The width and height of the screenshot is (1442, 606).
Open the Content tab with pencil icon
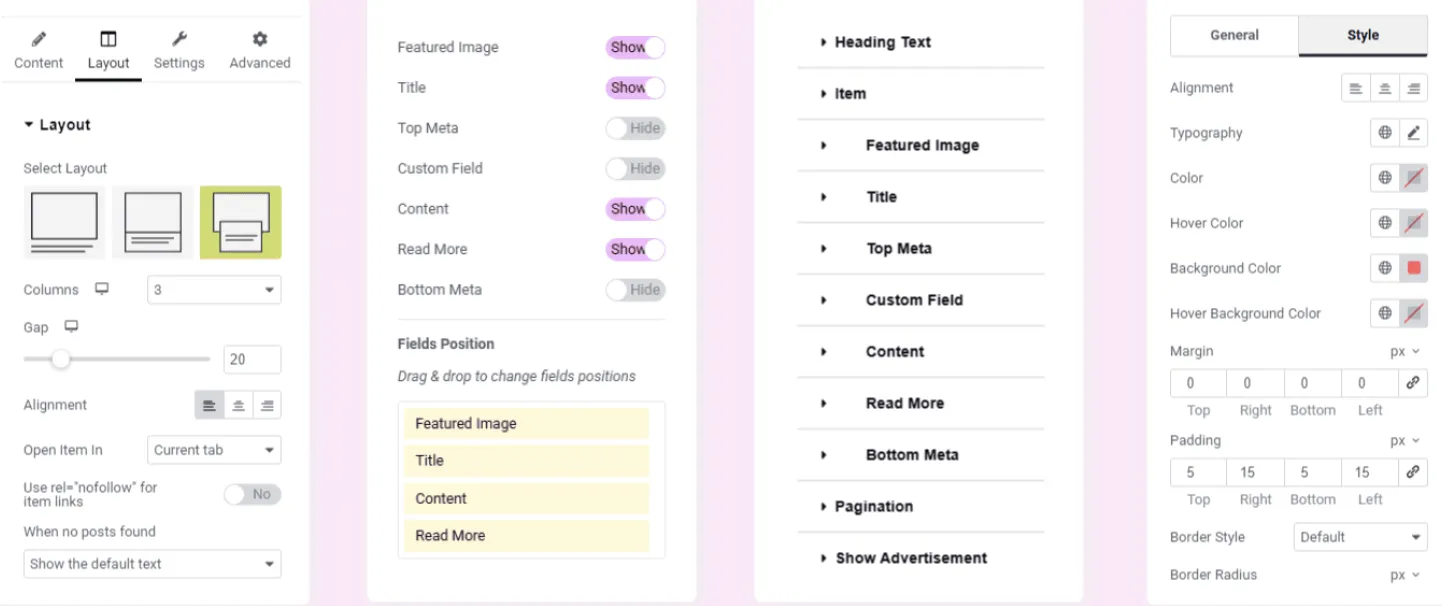pyautogui.click(x=39, y=50)
